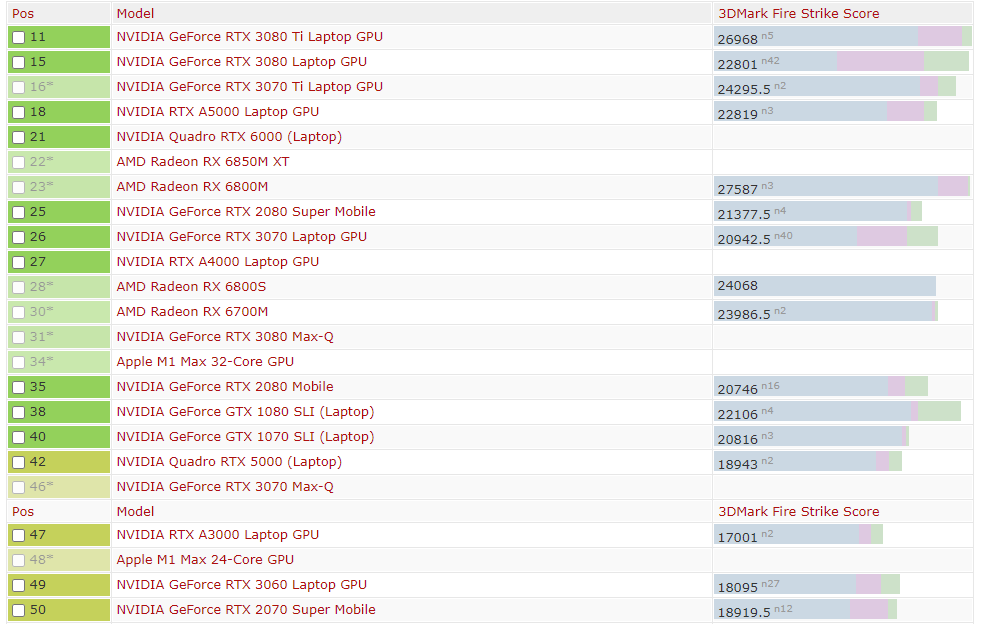Click the AMD Radeon RX 6800M link
This screenshot has width=991, height=624.
tap(192, 187)
